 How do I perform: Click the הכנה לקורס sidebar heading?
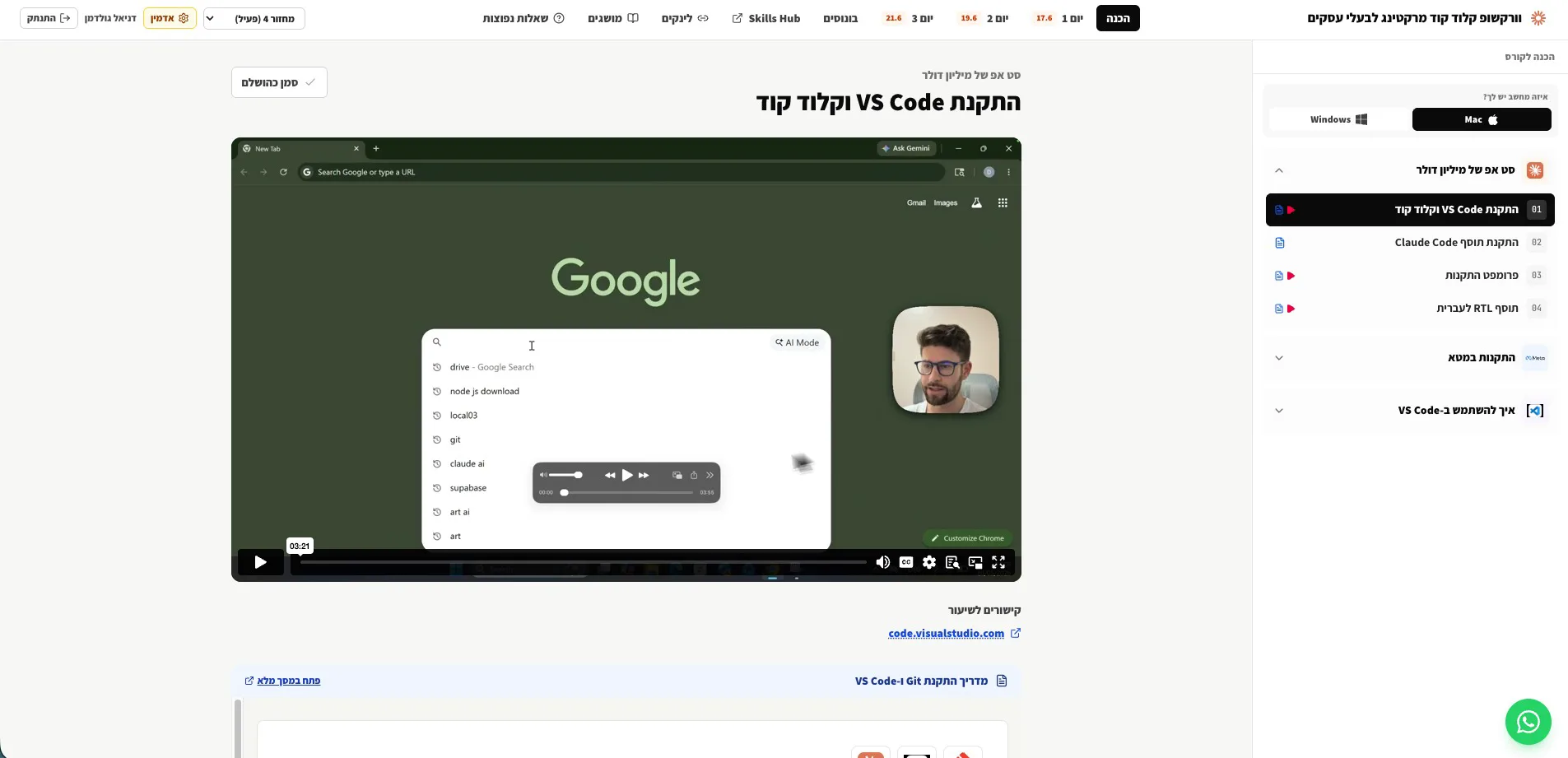pyautogui.click(x=1529, y=57)
